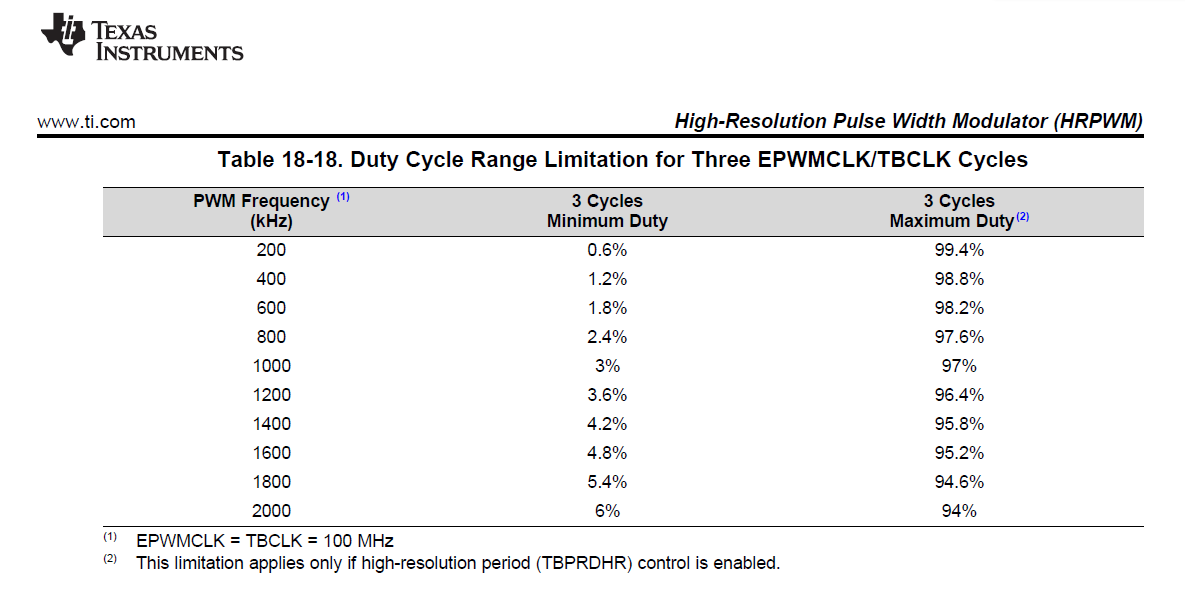Click the 200 kHz frequency cell

coord(271,250)
